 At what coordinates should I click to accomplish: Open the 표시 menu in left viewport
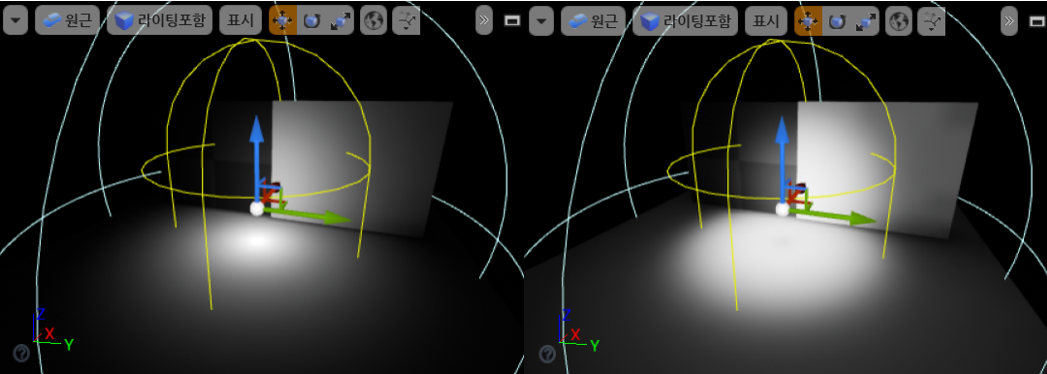240,21
